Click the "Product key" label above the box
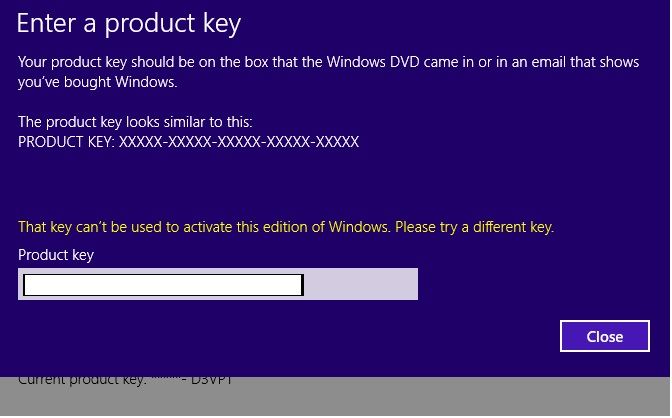The width and height of the screenshot is (672, 418). pos(56,255)
